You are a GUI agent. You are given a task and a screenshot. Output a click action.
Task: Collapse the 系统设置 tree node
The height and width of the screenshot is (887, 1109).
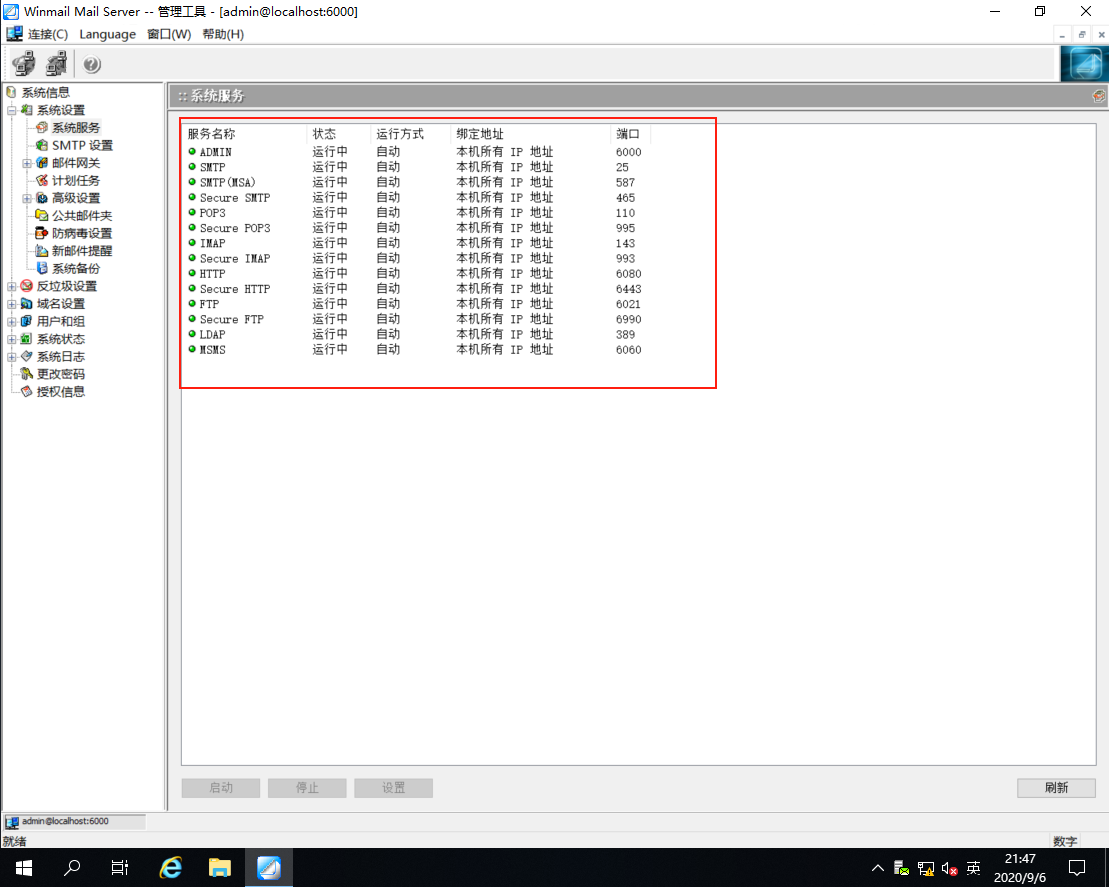pos(11,110)
